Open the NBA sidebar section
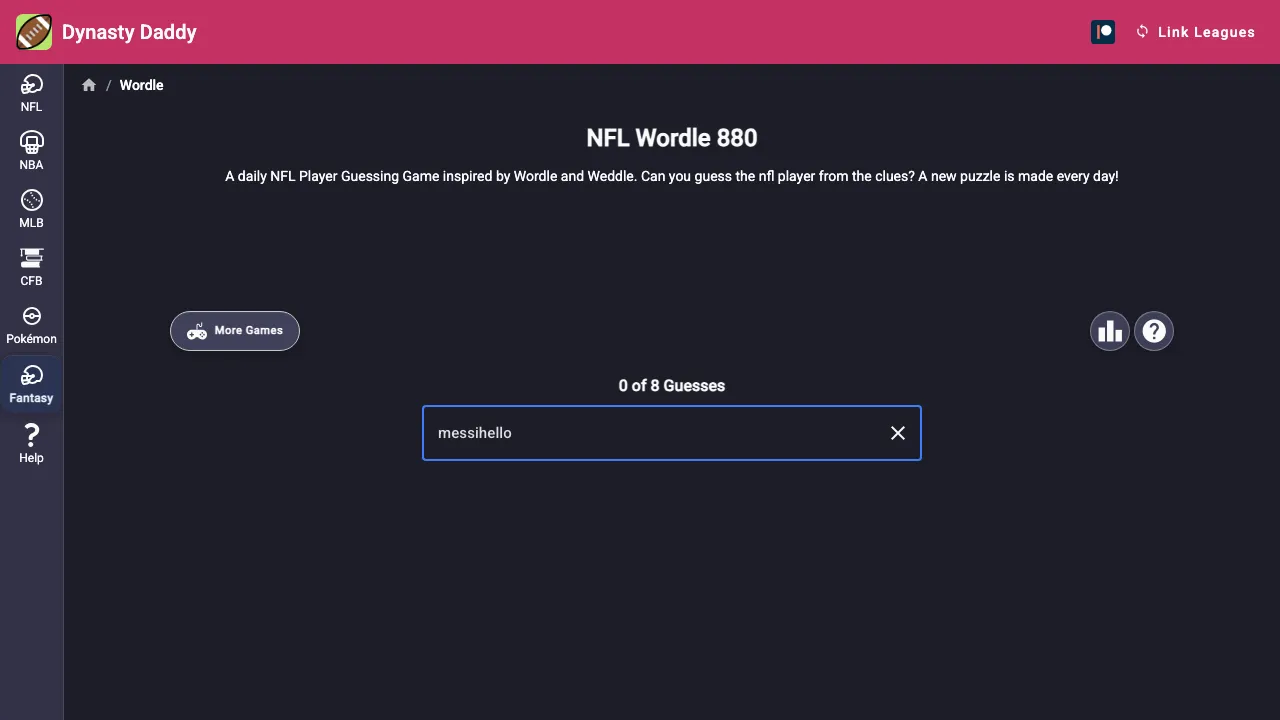The height and width of the screenshot is (720, 1280). coord(31,151)
